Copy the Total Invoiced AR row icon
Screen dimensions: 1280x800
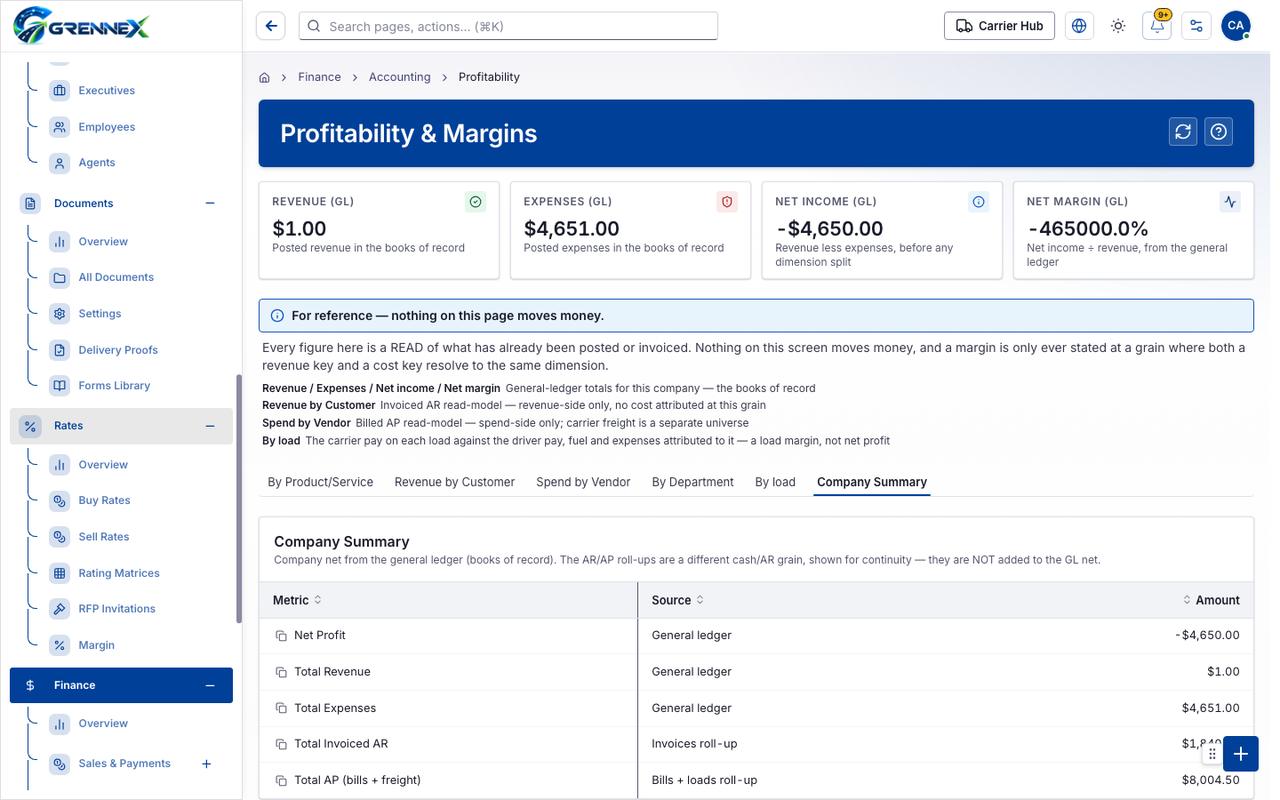coord(281,744)
